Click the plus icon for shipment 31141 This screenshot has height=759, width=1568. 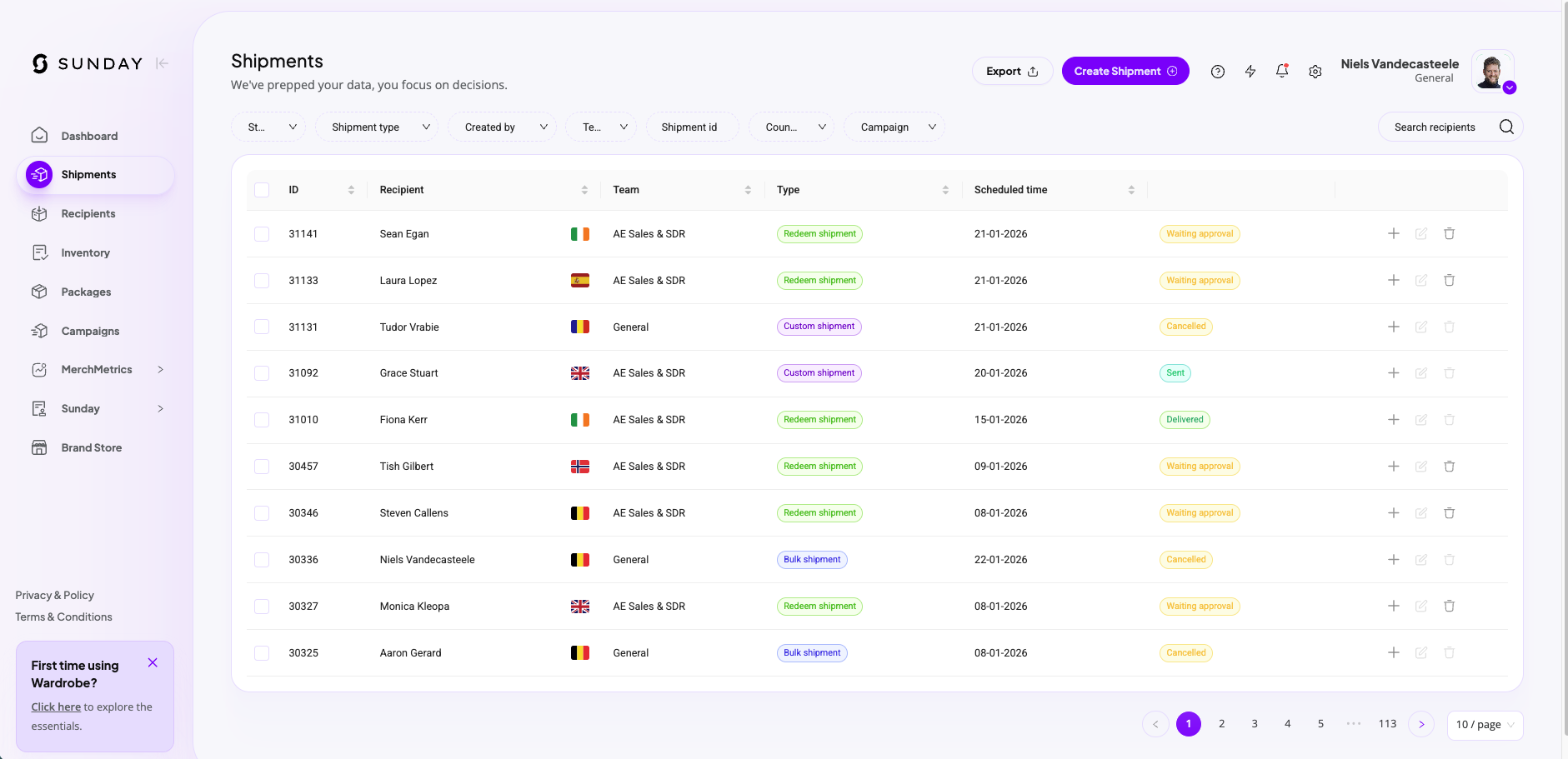pos(1394,233)
